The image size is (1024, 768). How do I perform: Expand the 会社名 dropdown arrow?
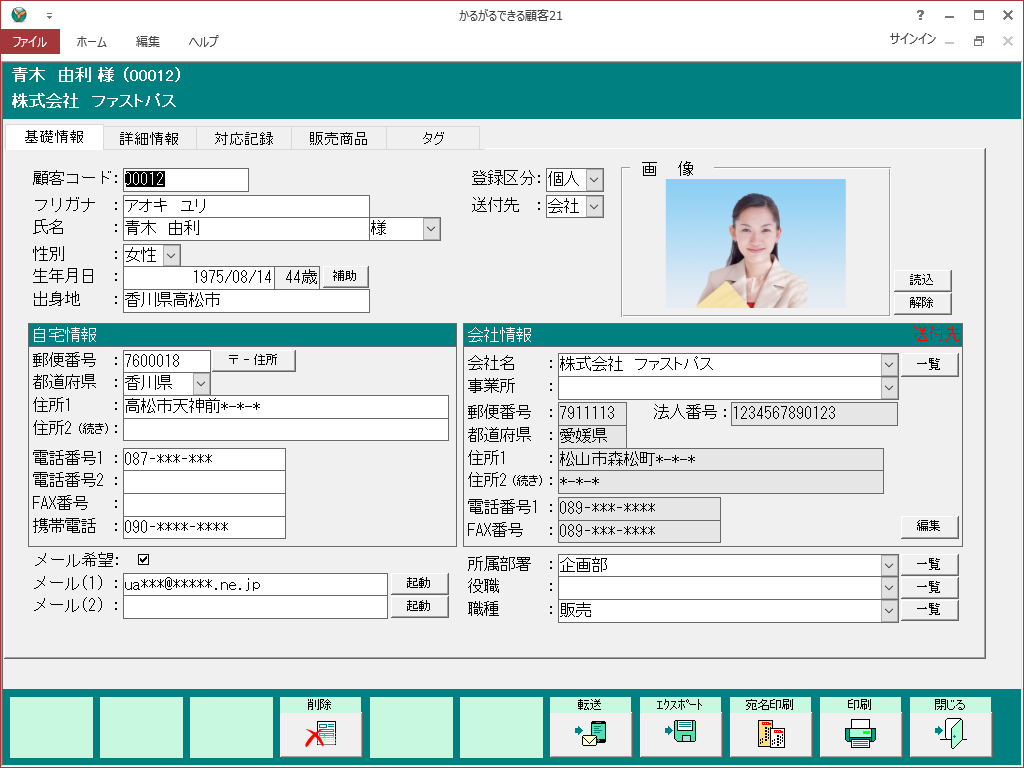[x=889, y=364]
